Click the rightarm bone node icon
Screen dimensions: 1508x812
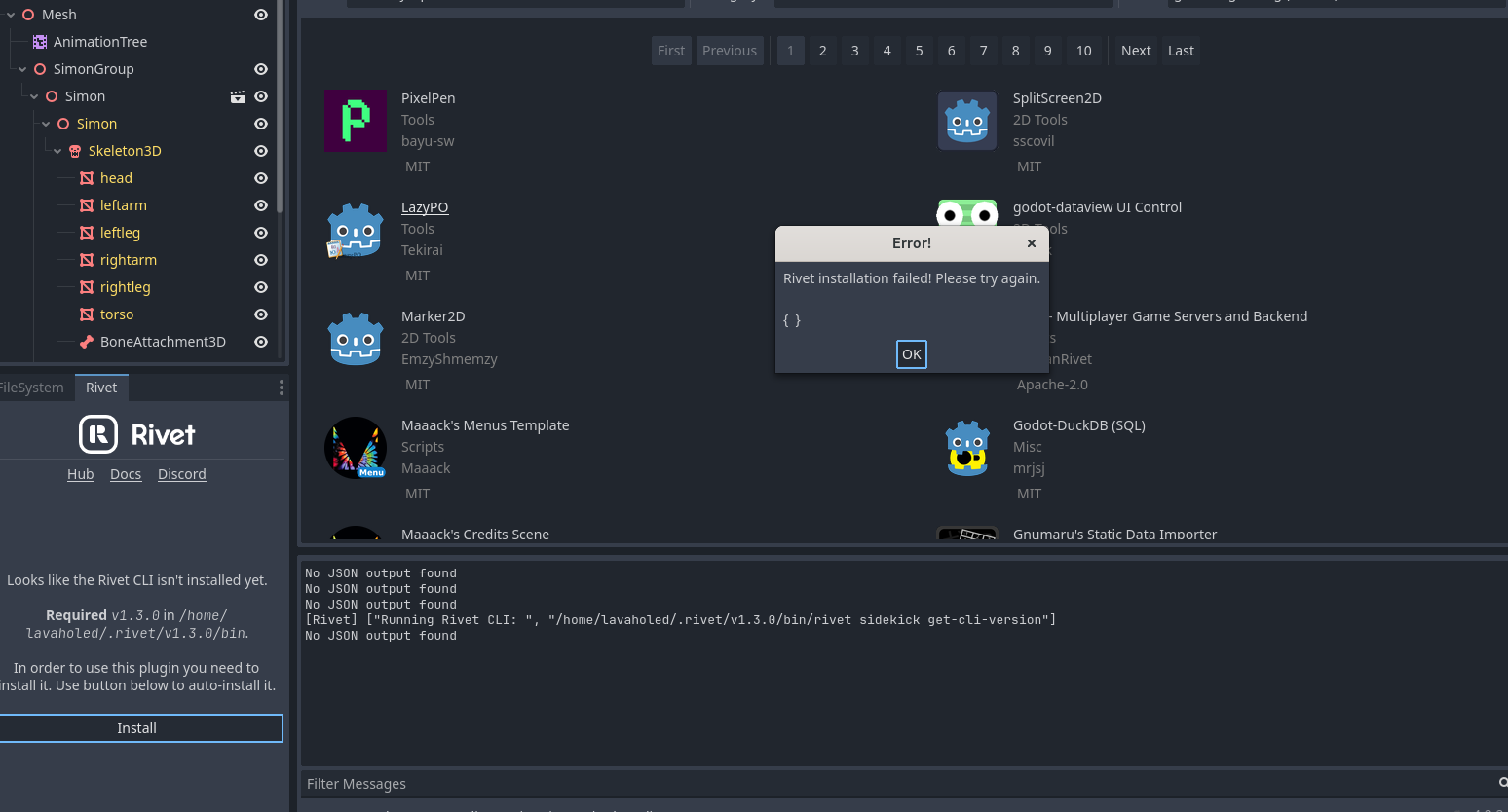pos(87,260)
